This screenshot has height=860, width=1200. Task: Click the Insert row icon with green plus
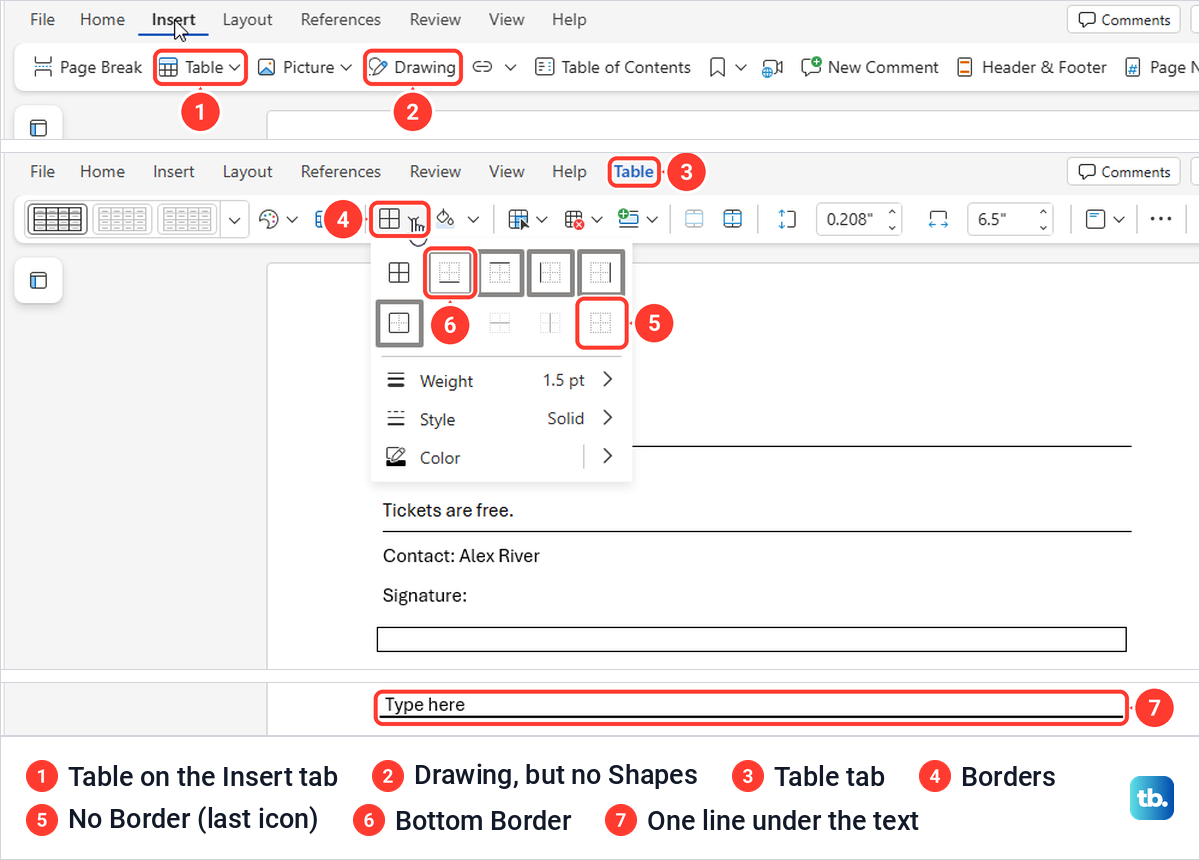click(629, 219)
